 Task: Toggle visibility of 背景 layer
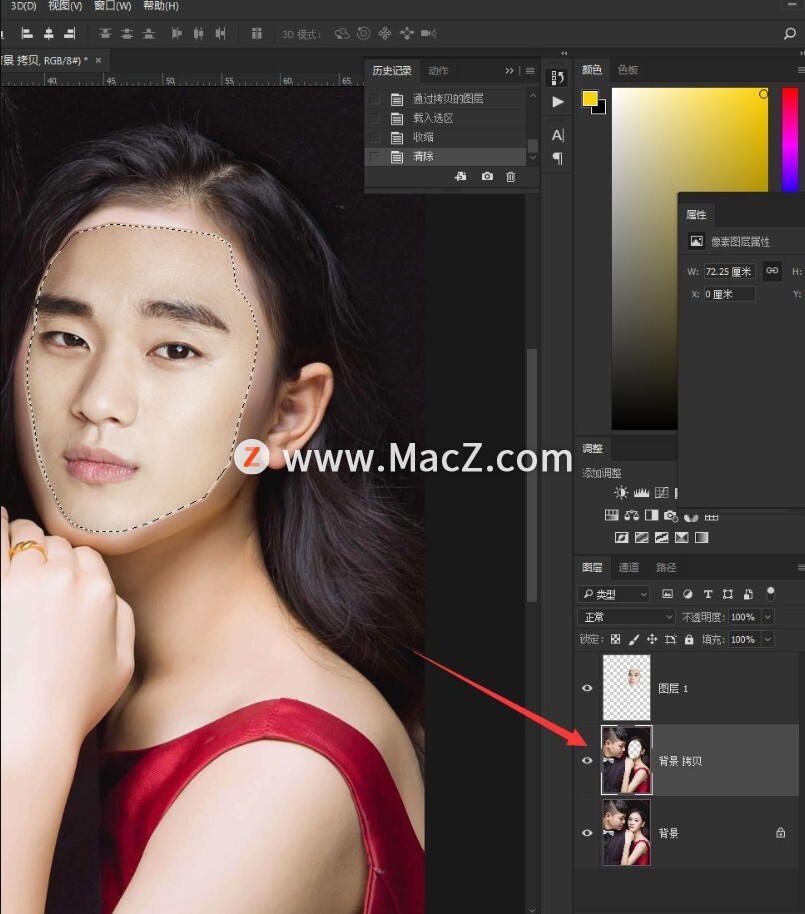coord(587,833)
